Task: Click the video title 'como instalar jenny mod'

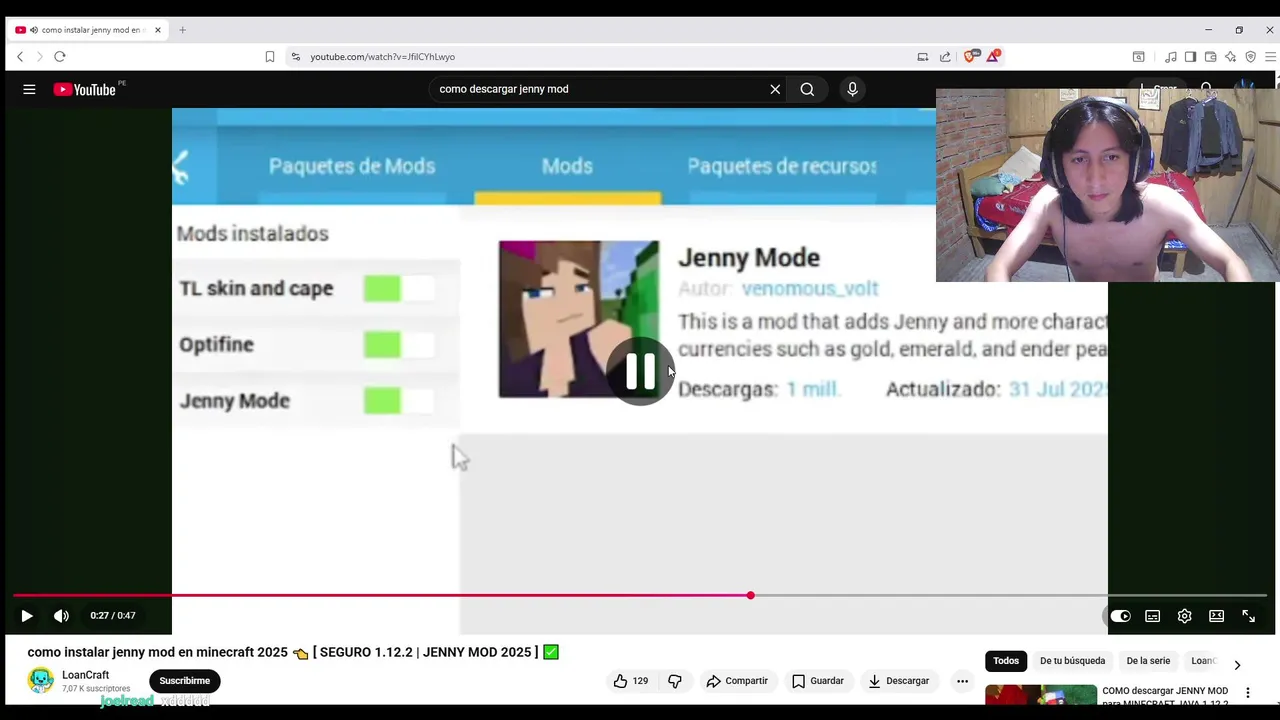Action: pos(293,652)
